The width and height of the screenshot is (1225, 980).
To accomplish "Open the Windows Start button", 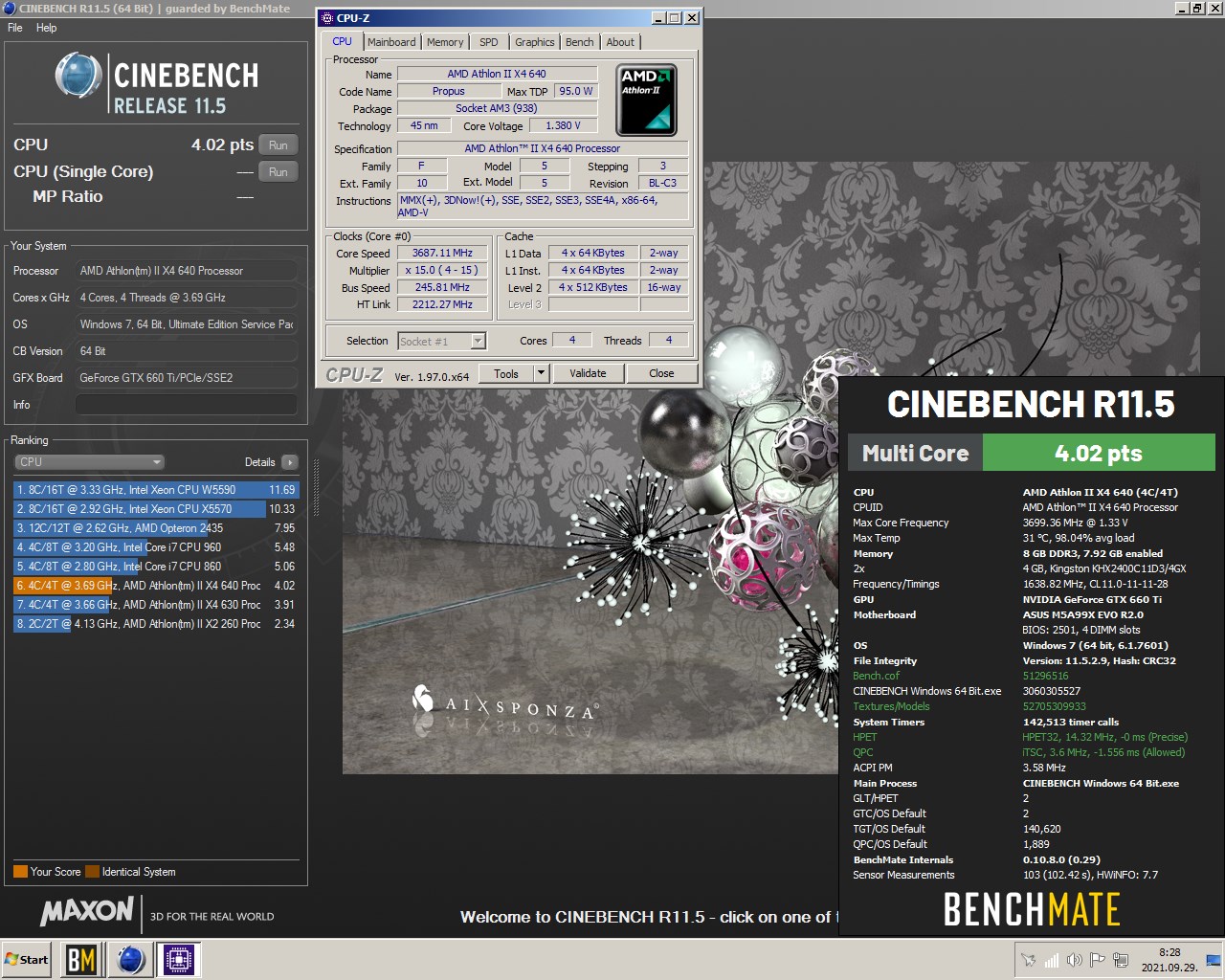I will click(26, 959).
